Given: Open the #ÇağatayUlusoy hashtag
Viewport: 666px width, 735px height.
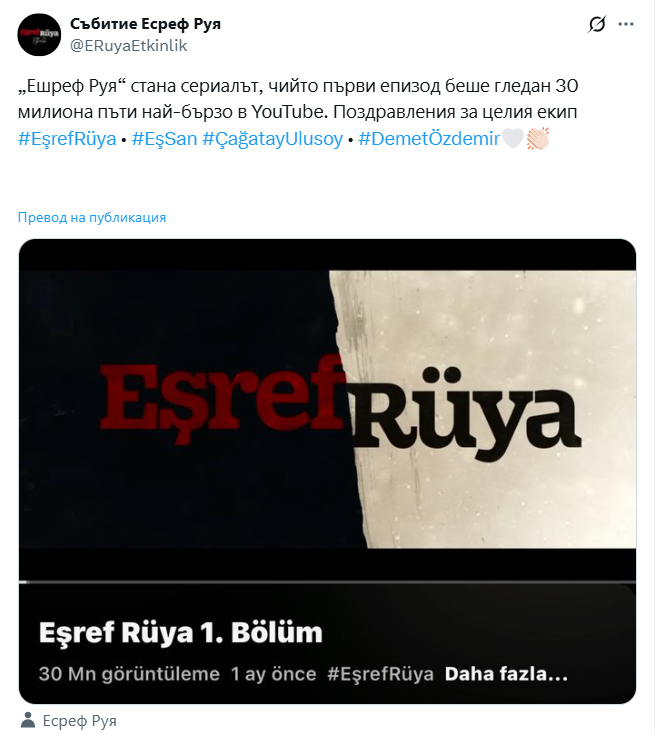Looking at the screenshot, I should (x=273, y=139).
